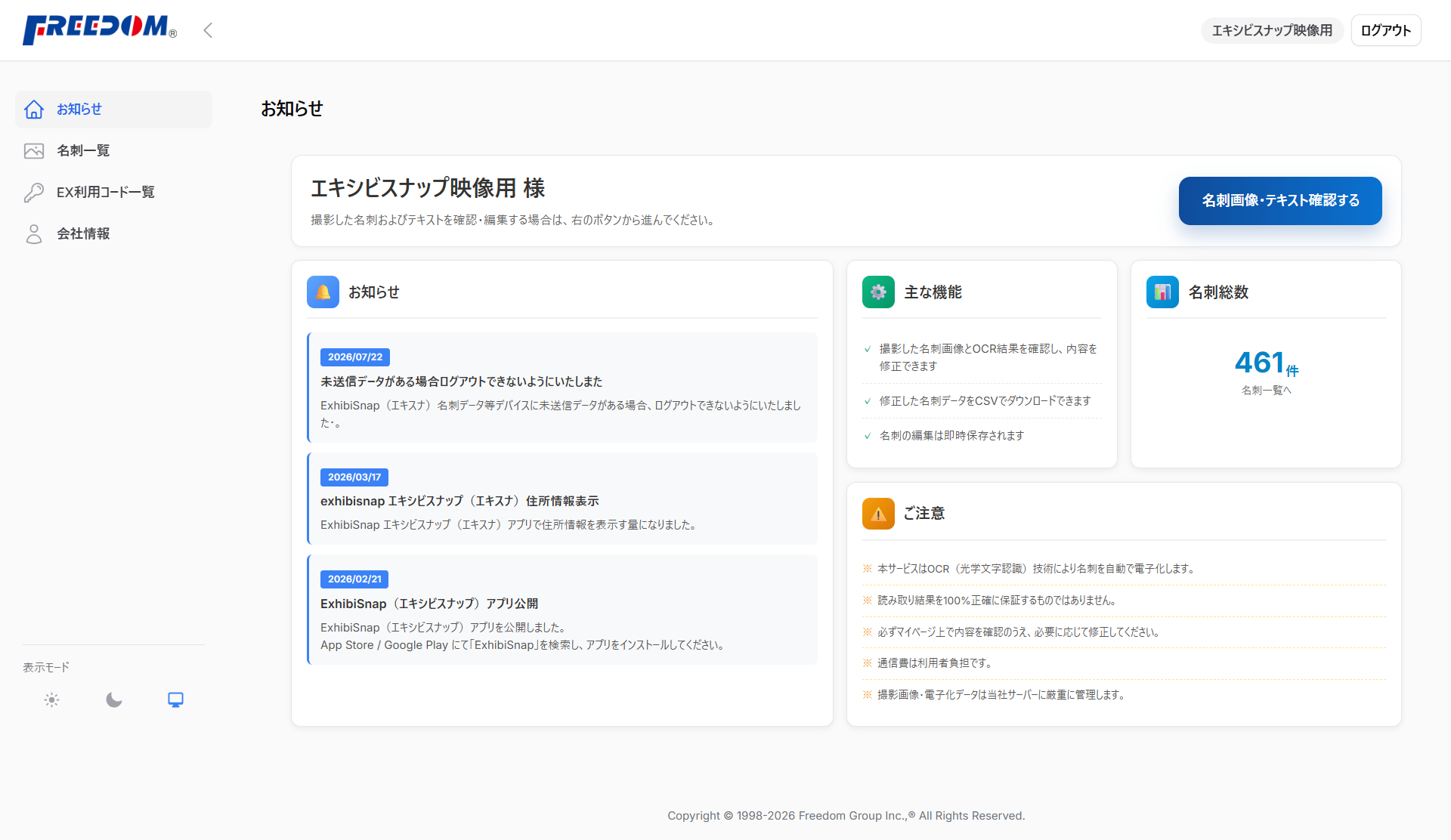1451x840 pixels.
Task: Click caution text 通信費は利用者負担です。
Action: click(x=936, y=663)
